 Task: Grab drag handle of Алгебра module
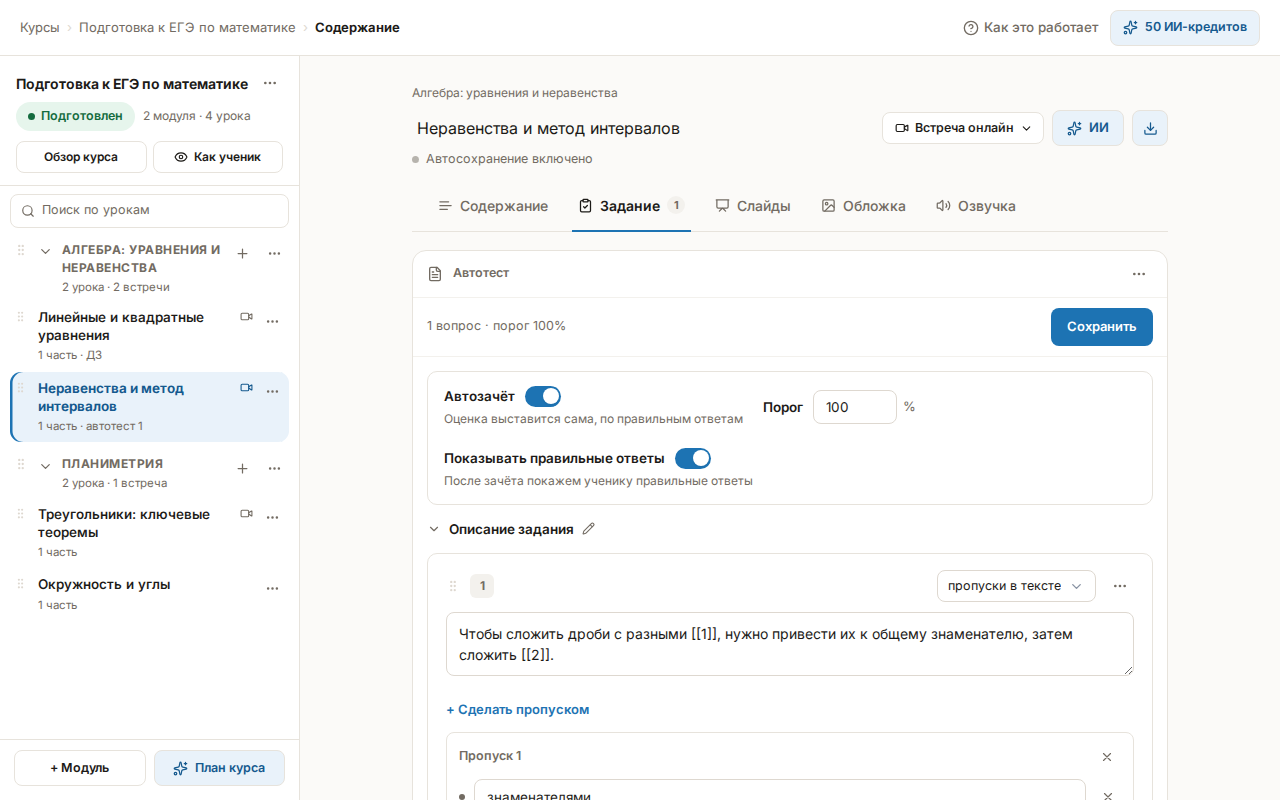(21, 250)
